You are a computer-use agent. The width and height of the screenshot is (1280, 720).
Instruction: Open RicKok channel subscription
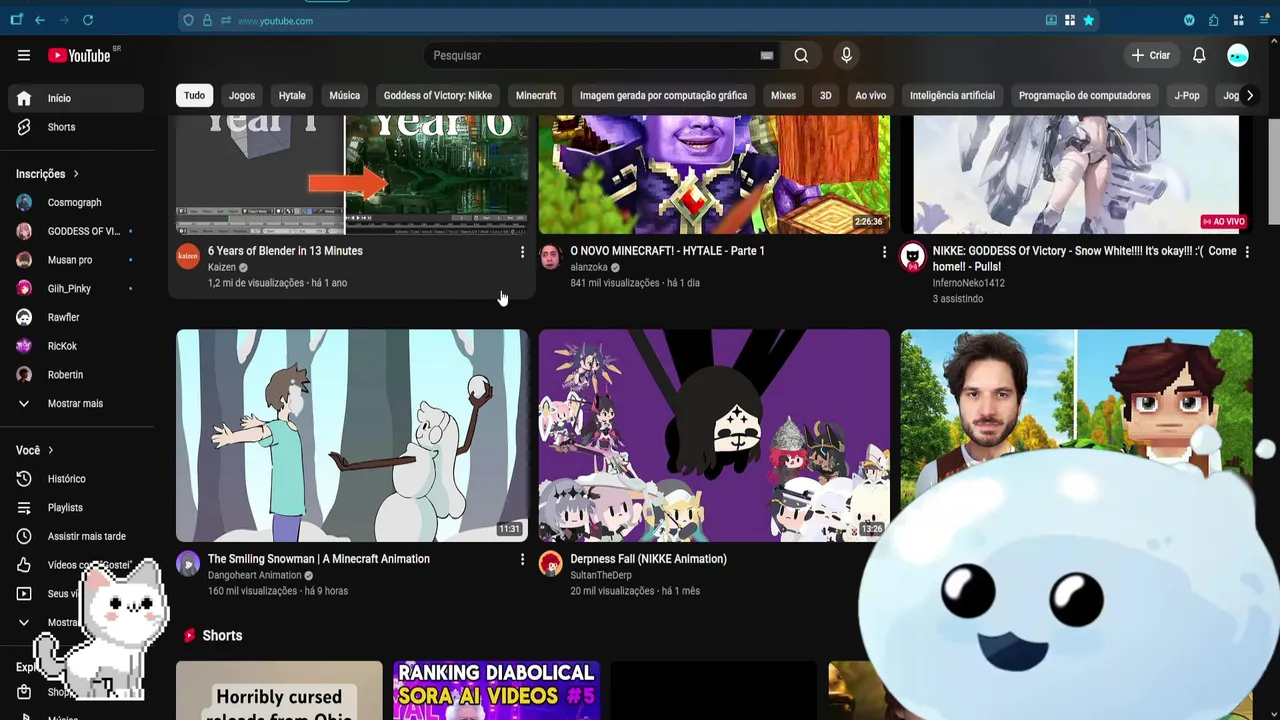76,346
